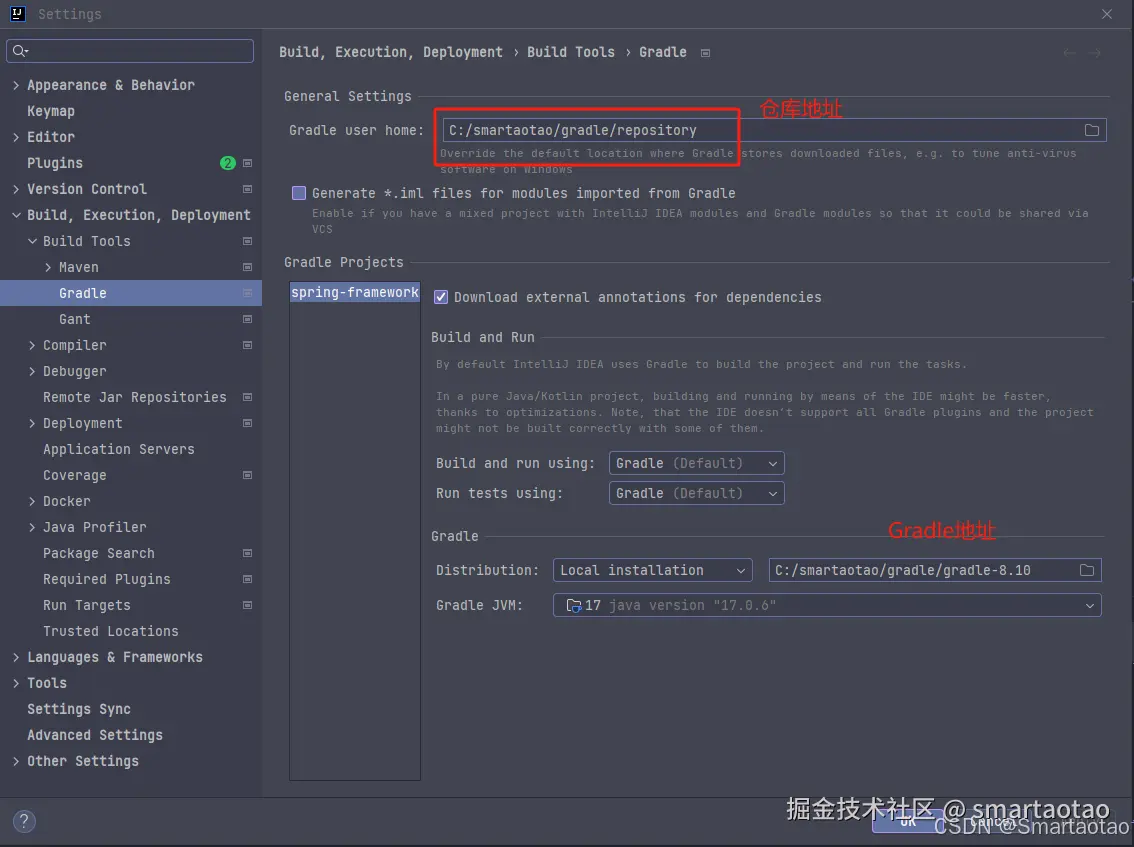This screenshot has height=847, width=1134.
Task: Click the folder browse icon for Gradle user home
Action: pos(1091,130)
